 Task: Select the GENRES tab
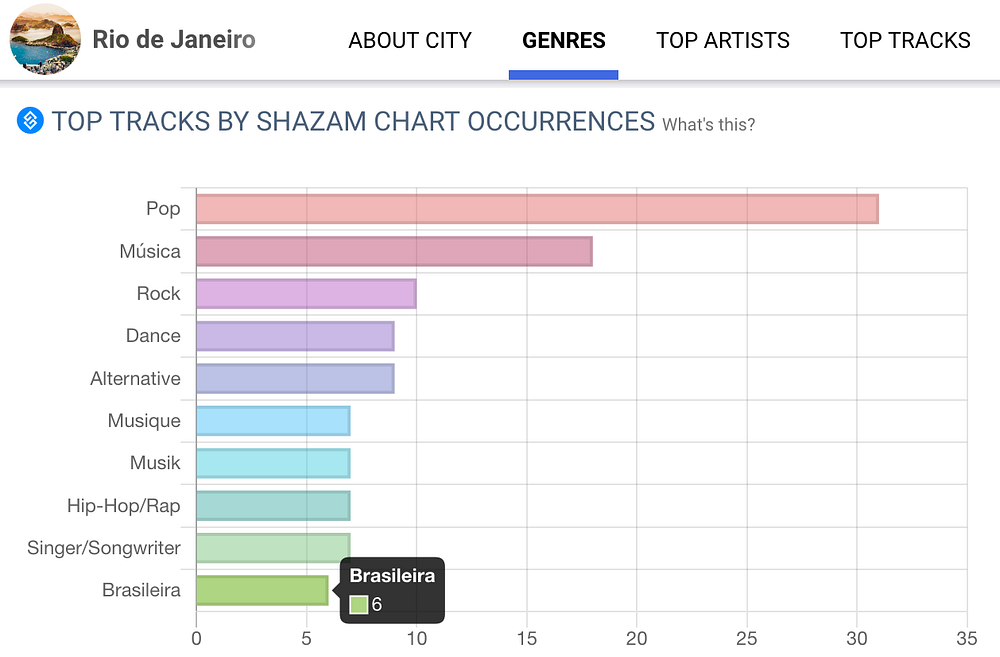coord(564,41)
